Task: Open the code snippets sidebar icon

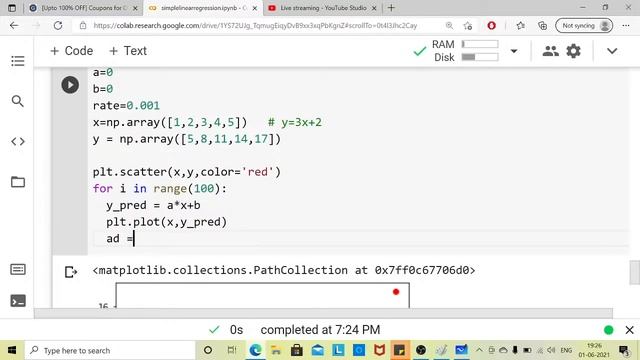Action: [x=18, y=141]
